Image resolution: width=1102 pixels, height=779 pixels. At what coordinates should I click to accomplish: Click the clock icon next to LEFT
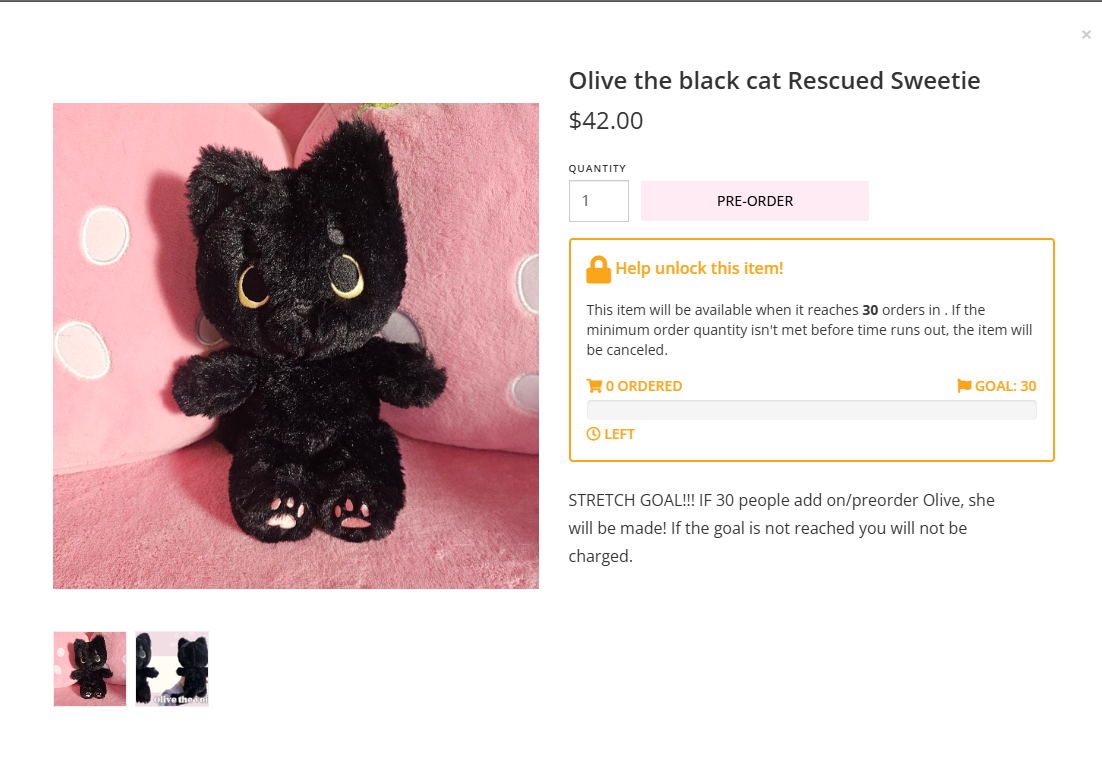click(x=593, y=434)
